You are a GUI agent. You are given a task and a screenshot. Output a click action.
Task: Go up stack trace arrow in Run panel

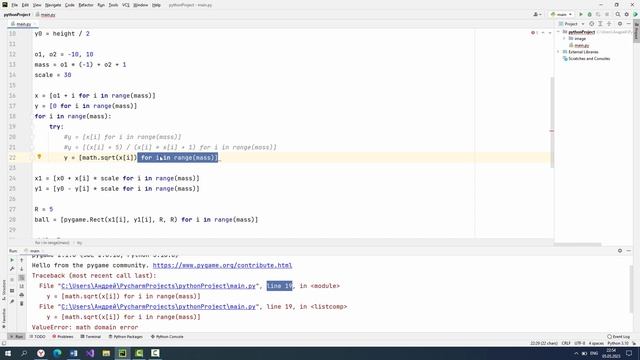22,260
